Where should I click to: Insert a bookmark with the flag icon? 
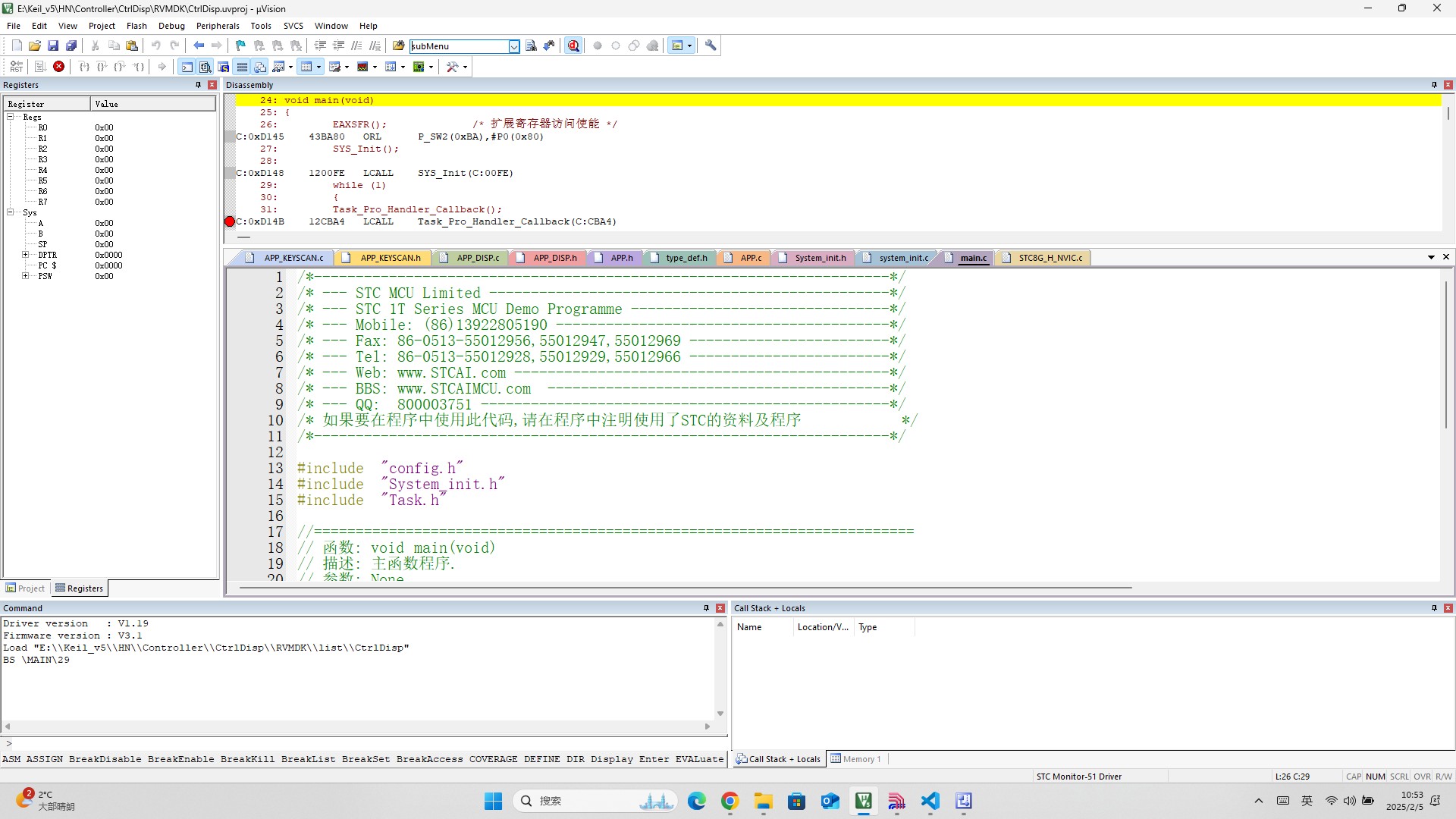click(241, 46)
